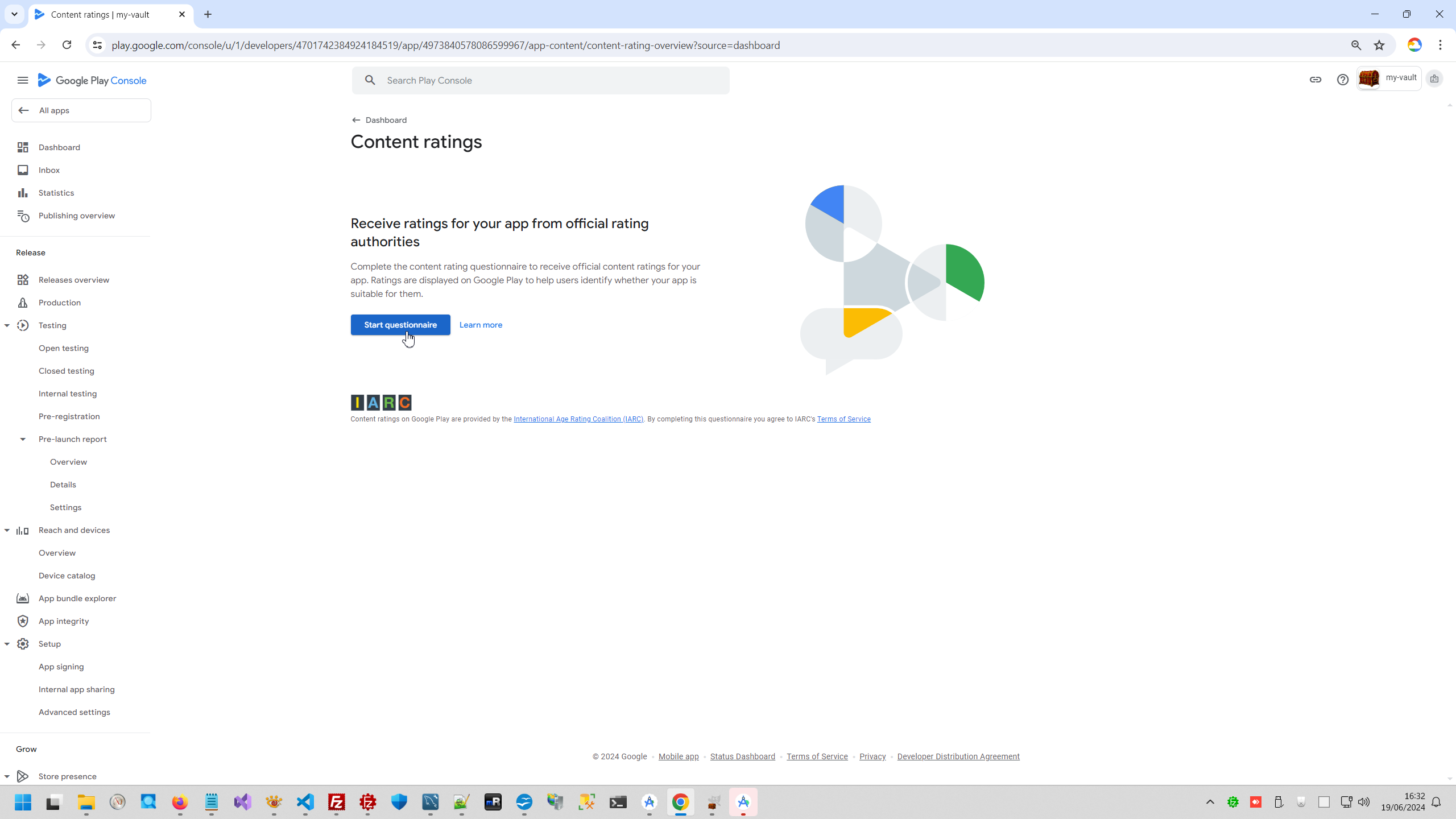The height and width of the screenshot is (819, 1456).
Task: Open Firefox from the taskbar
Action: 180,802
